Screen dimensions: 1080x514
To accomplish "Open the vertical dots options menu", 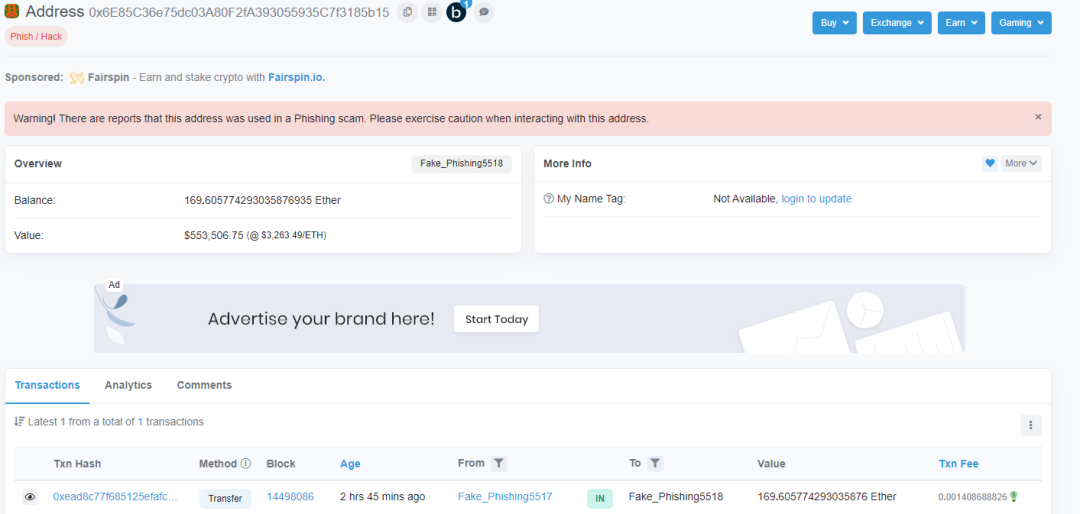I will [x=1030, y=425].
